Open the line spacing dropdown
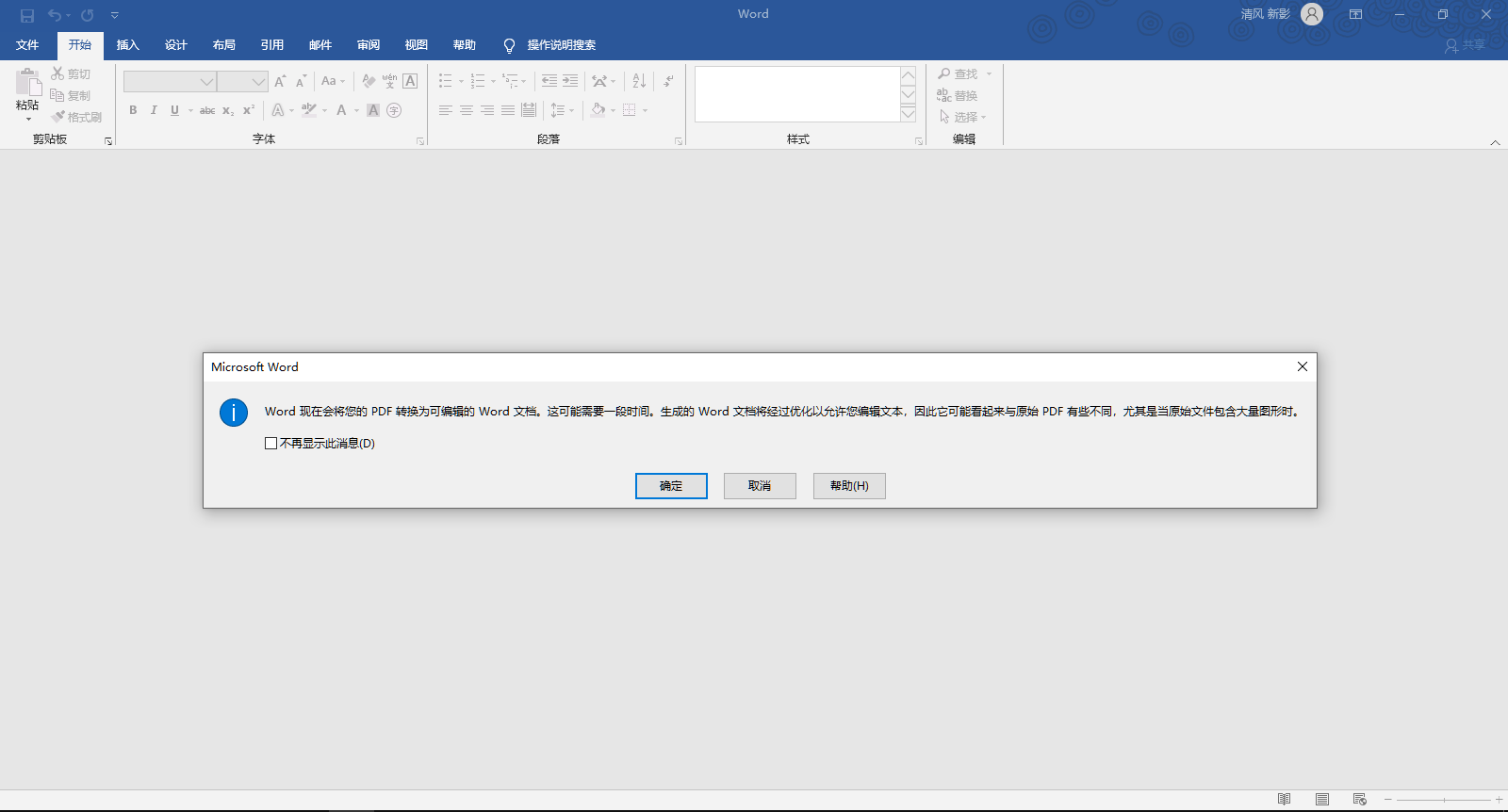This screenshot has width=1508, height=812. pos(563,110)
